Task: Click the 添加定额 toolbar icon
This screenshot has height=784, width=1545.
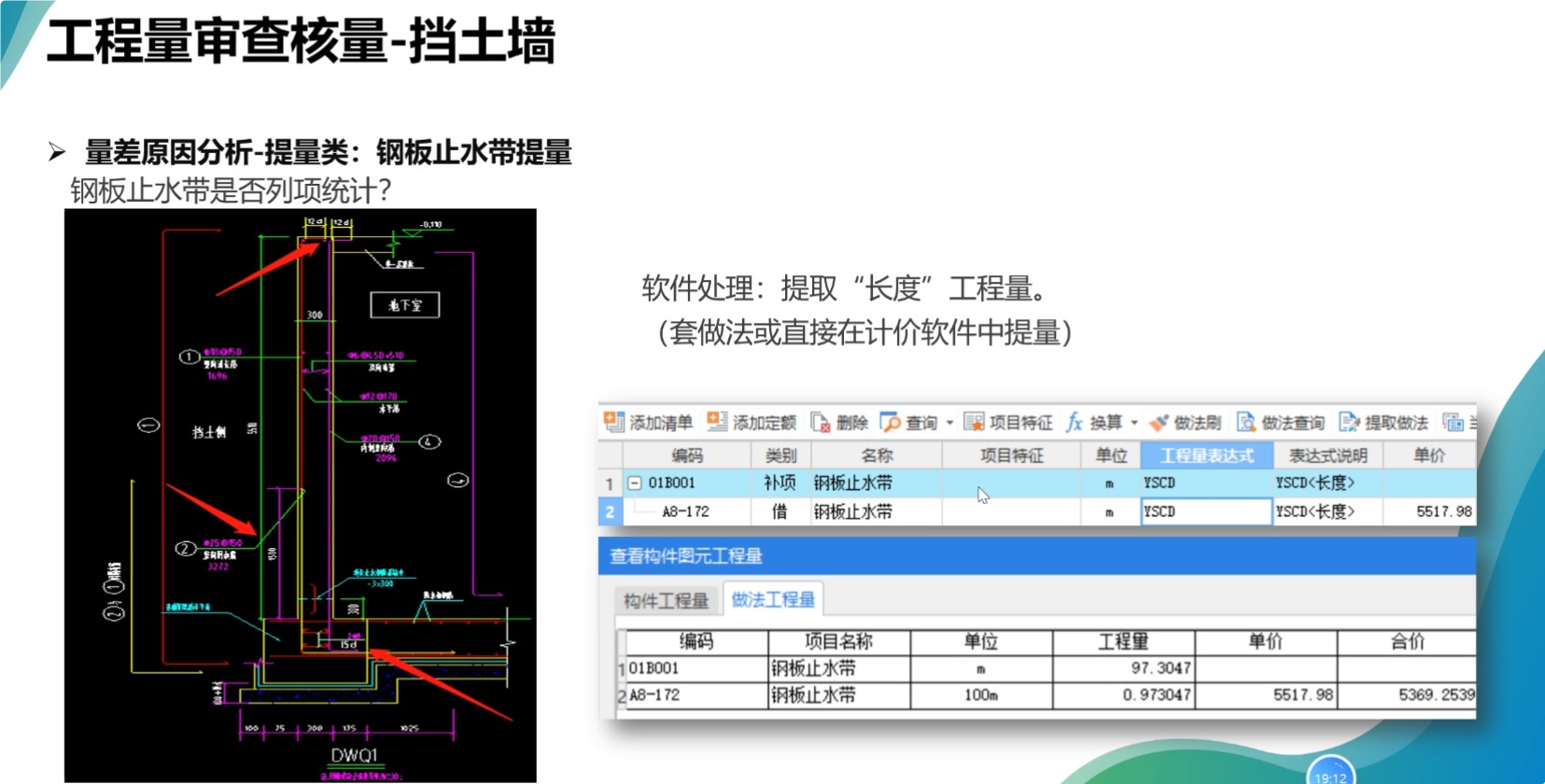Action: pyautogui.click(x=716, y=422)
